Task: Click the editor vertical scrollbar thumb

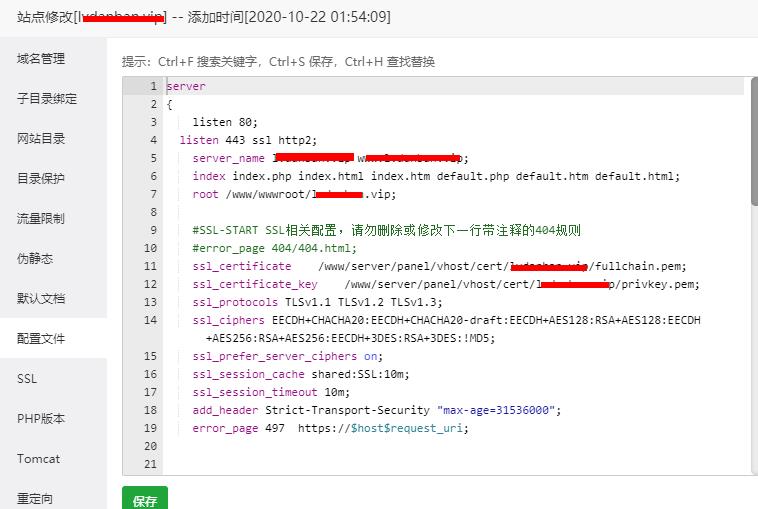Action: click(755, 143)
